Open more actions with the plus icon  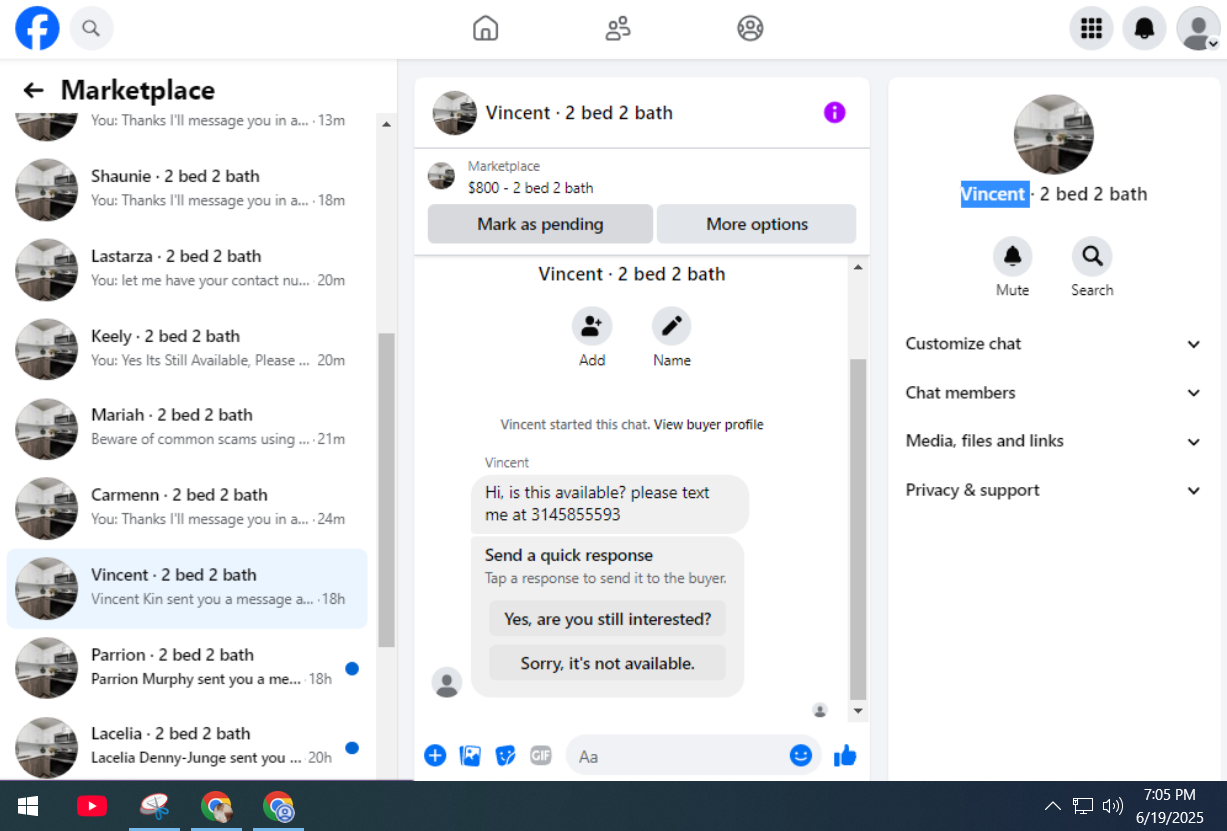coord(435,756)
